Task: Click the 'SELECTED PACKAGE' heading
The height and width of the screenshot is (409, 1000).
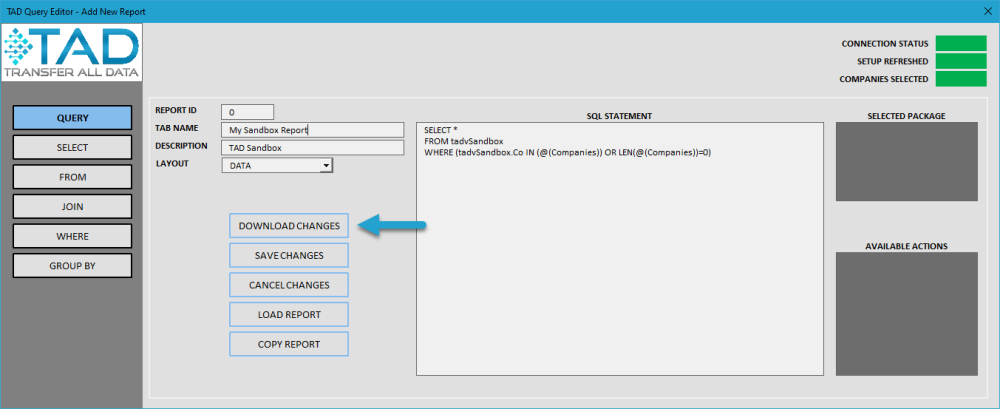Action: pyautogui.click(x=906, y=115)
